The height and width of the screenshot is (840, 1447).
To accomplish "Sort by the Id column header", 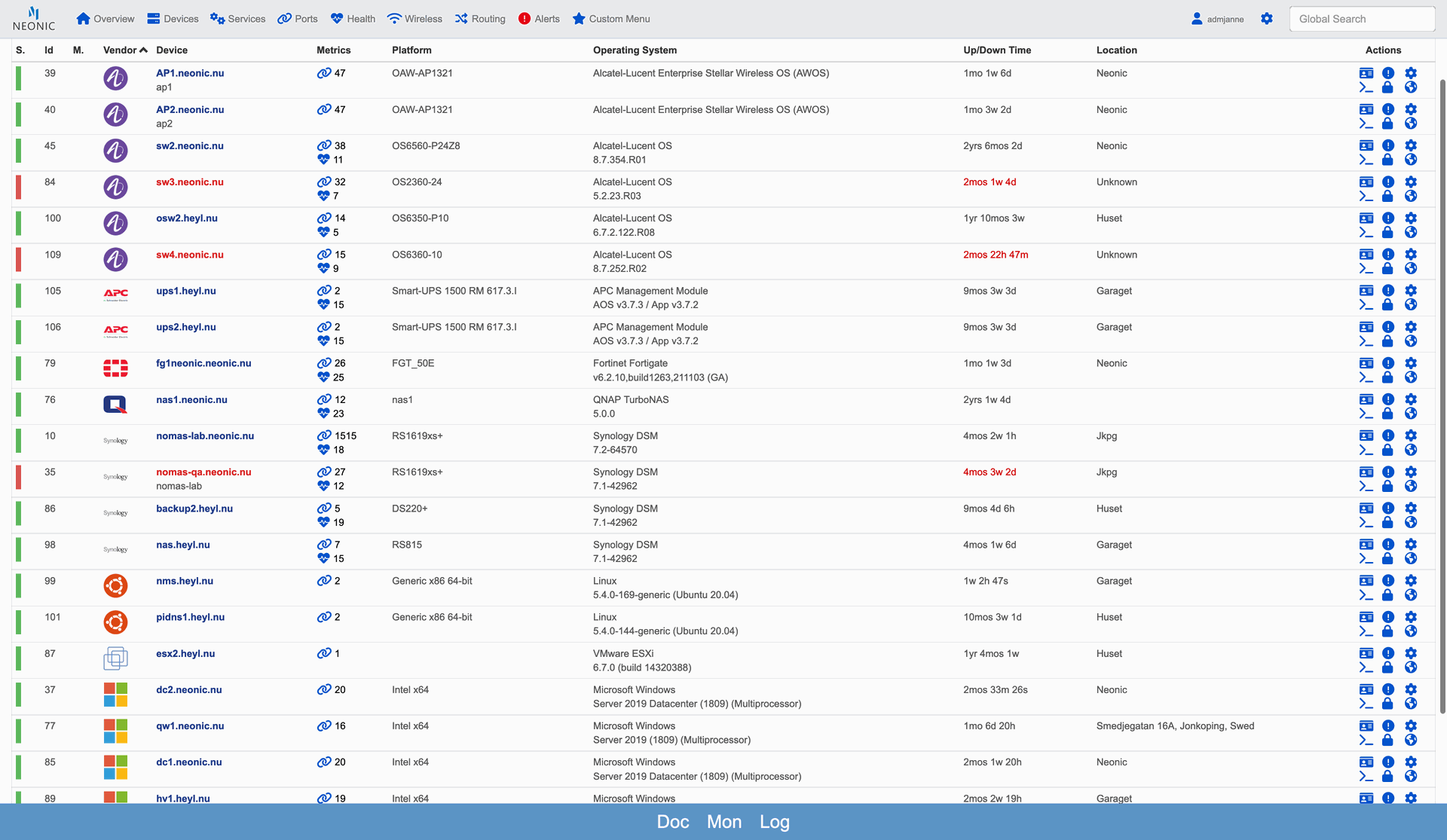I will click(49, 50).
